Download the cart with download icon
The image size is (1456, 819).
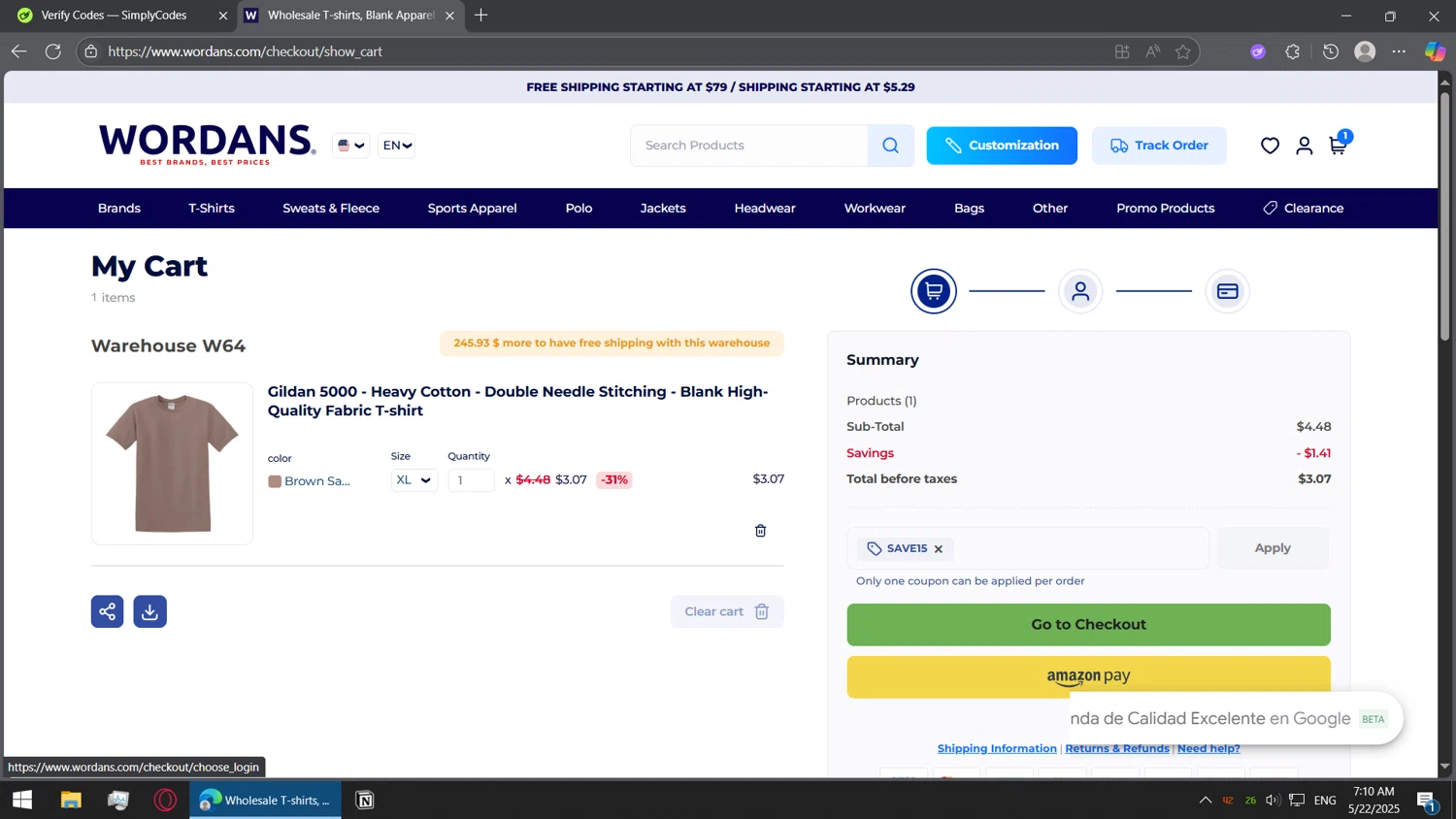click(150, 611)
